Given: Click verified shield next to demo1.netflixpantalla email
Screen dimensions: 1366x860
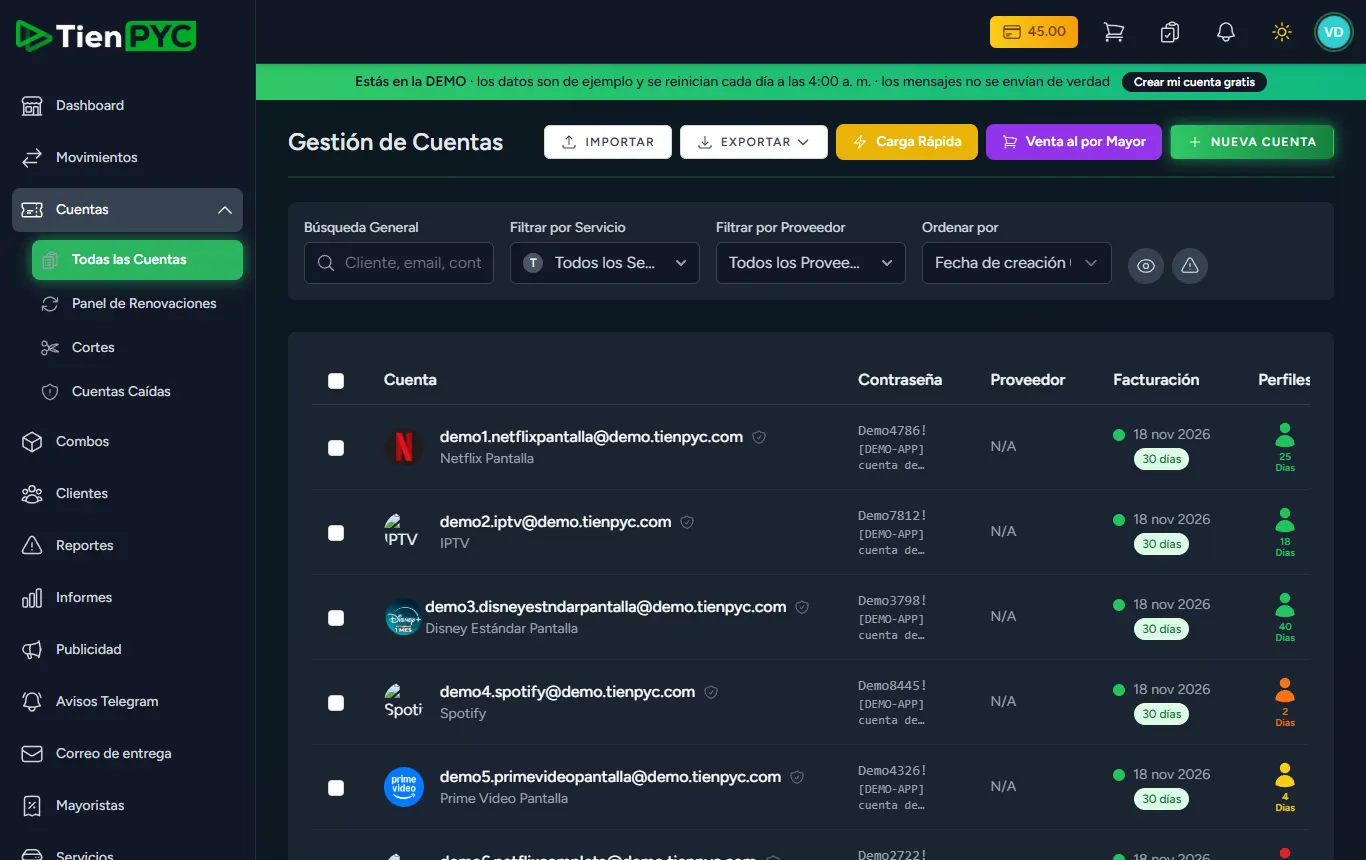Looking at the screenshot, I should click(759, 437).
